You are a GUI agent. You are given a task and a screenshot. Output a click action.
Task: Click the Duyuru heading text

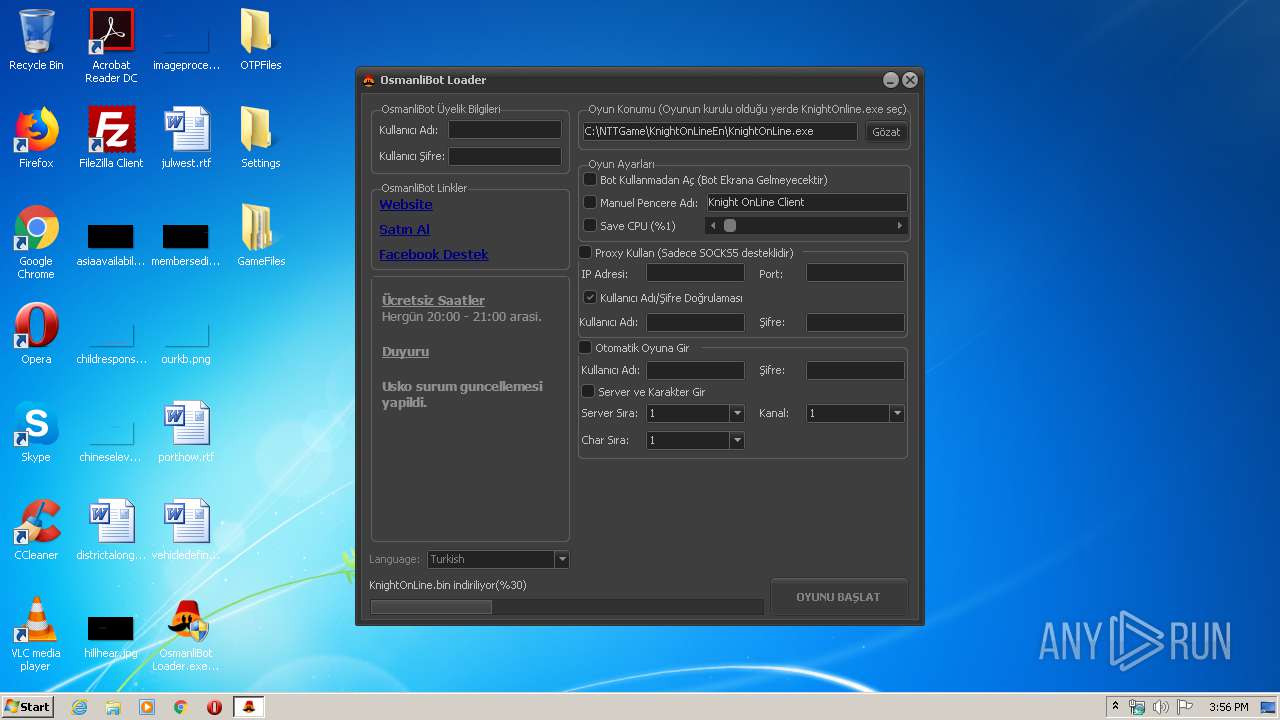(x=405, y=352)
